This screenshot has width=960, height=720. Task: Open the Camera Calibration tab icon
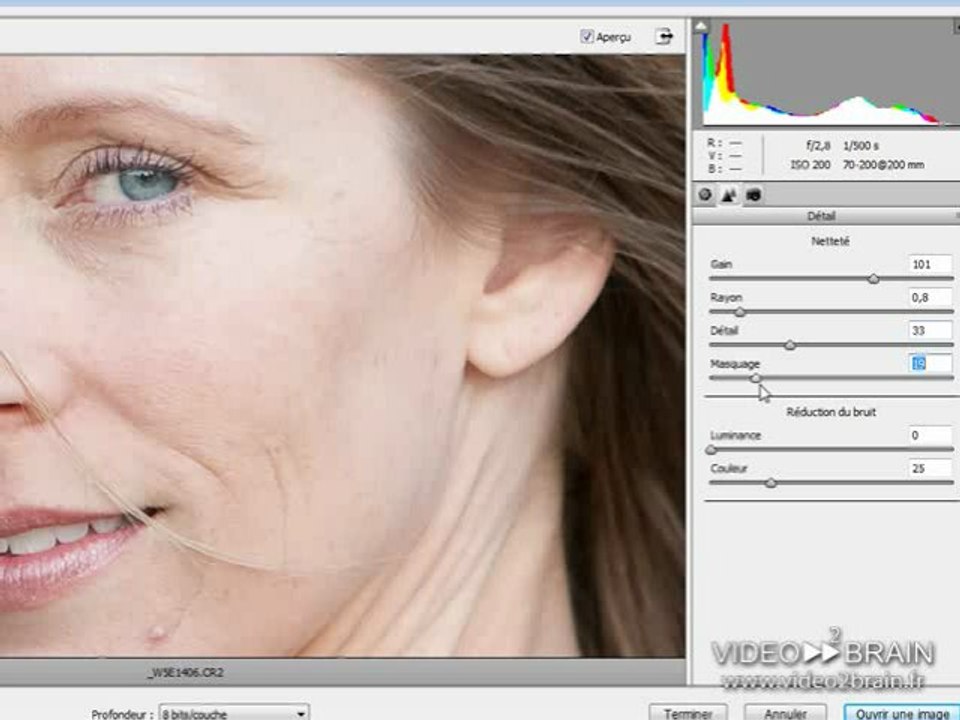click(x=753, y=195)
